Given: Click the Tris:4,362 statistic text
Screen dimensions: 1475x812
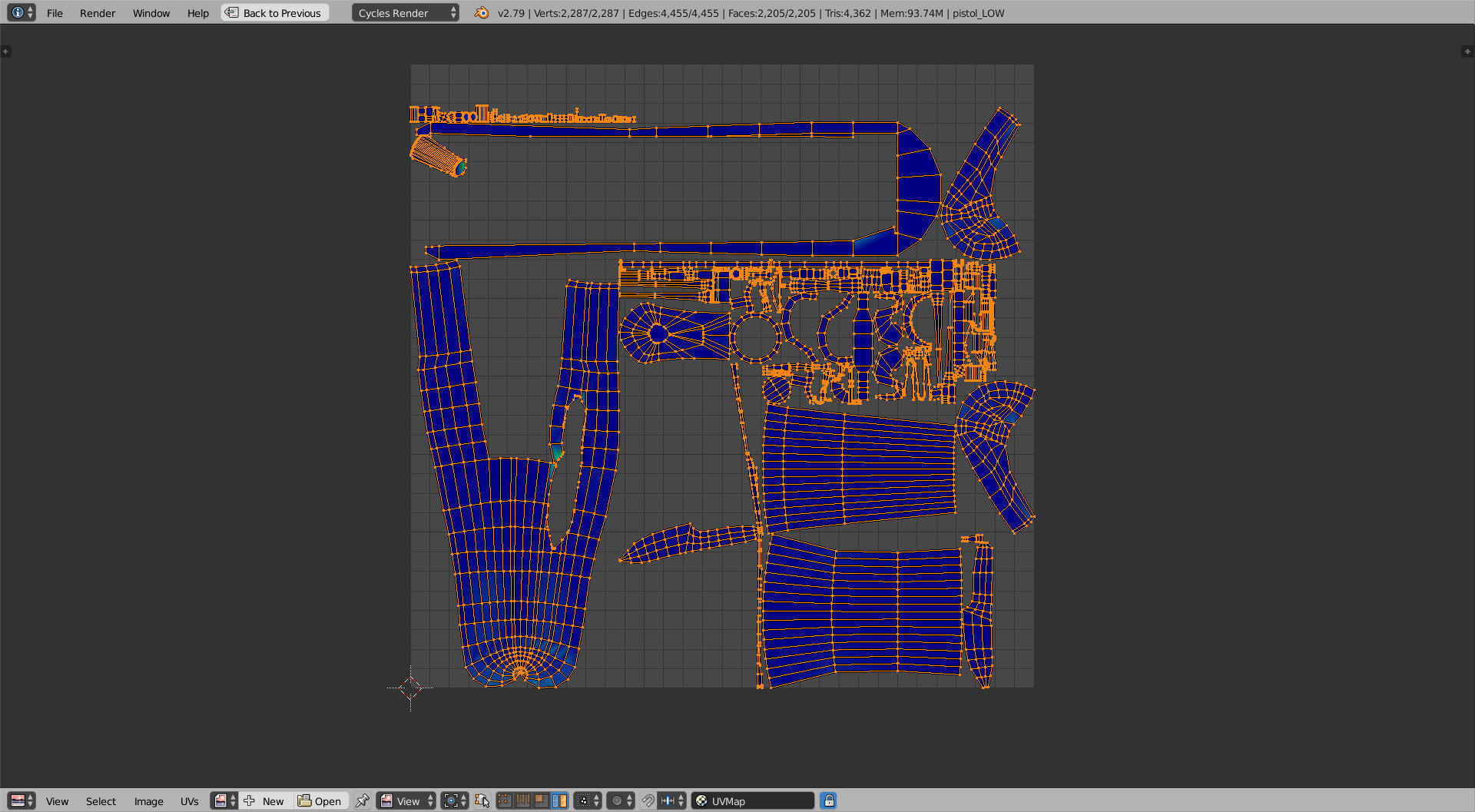Looking at the screenshot, I should 848,13.
